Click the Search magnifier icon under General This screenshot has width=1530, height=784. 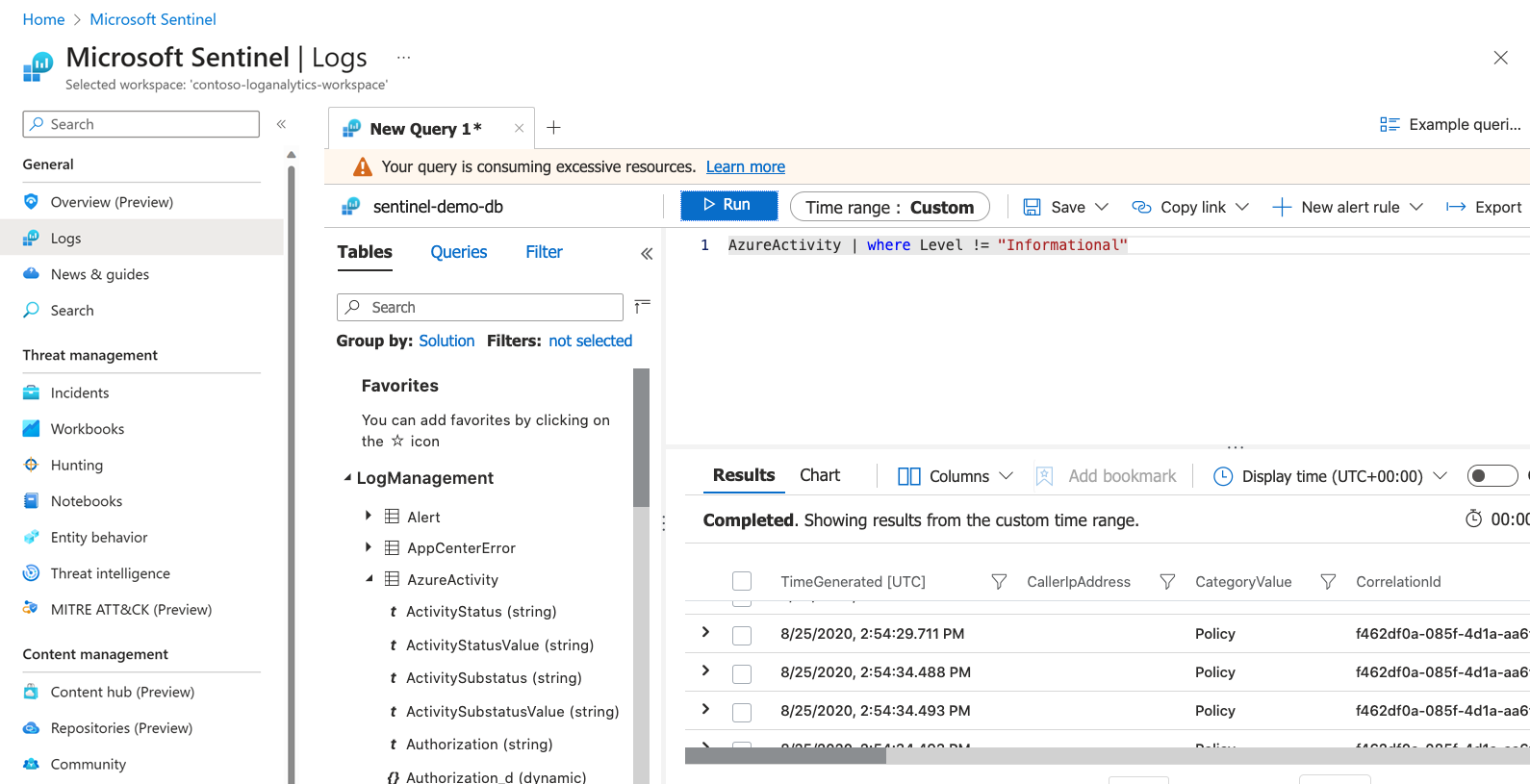pyautogui.click(x=31, y=310)
